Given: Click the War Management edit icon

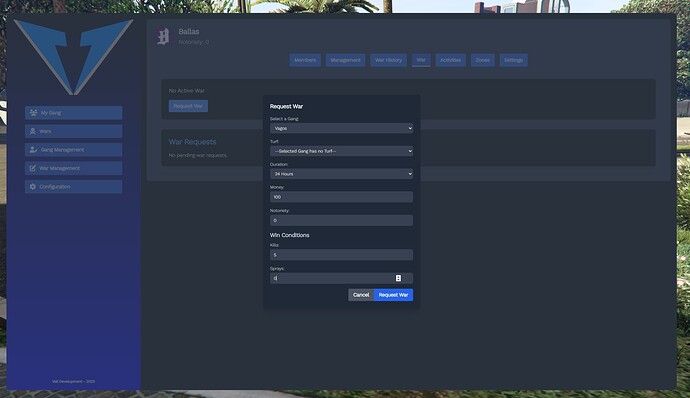Looking at the screenshot, I should (33, 168).
